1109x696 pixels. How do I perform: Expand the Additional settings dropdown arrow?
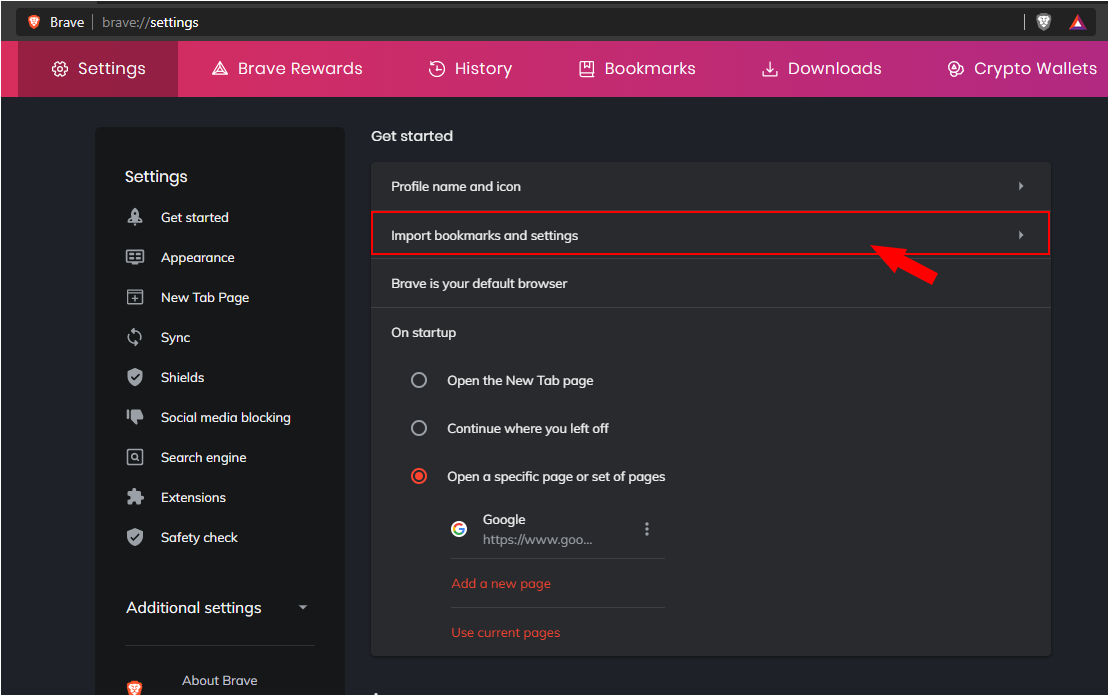(303, 607)
